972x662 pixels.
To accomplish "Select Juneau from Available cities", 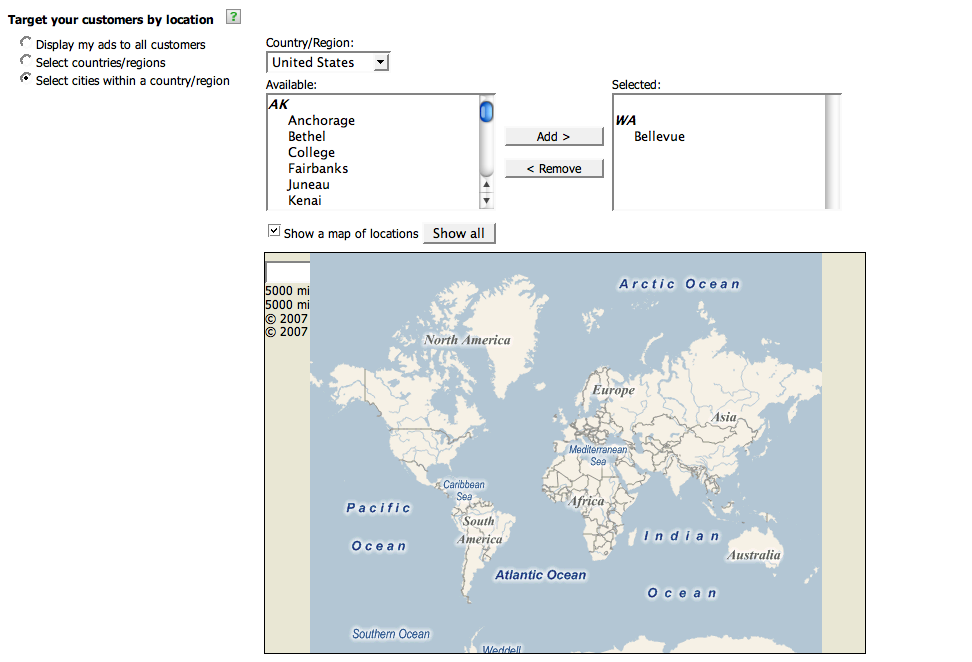I will [308, 185].
